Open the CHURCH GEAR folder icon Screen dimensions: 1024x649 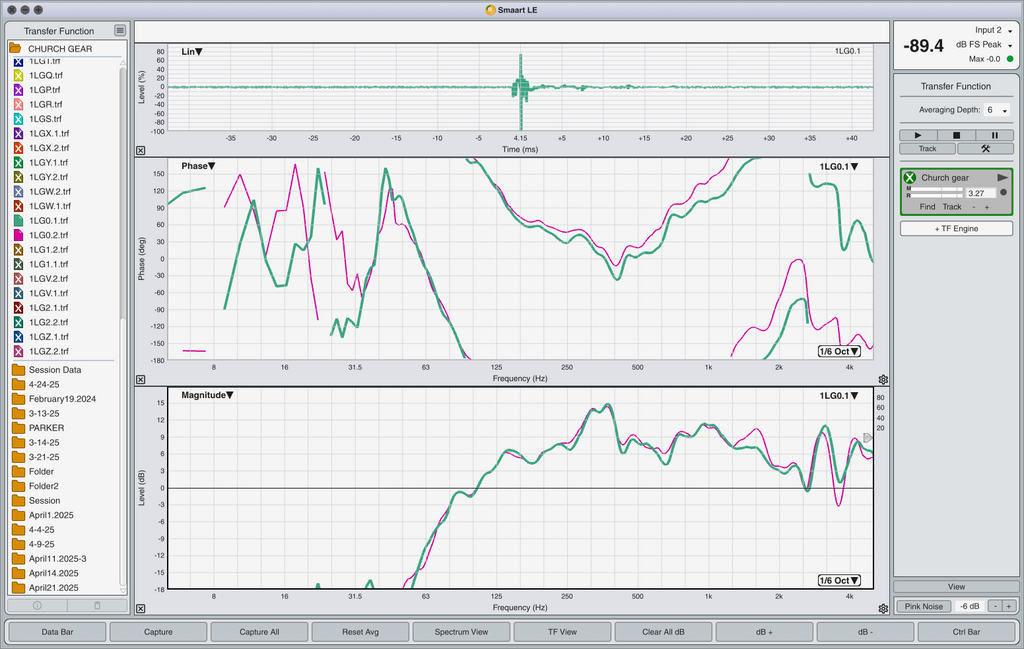point(15,48)
